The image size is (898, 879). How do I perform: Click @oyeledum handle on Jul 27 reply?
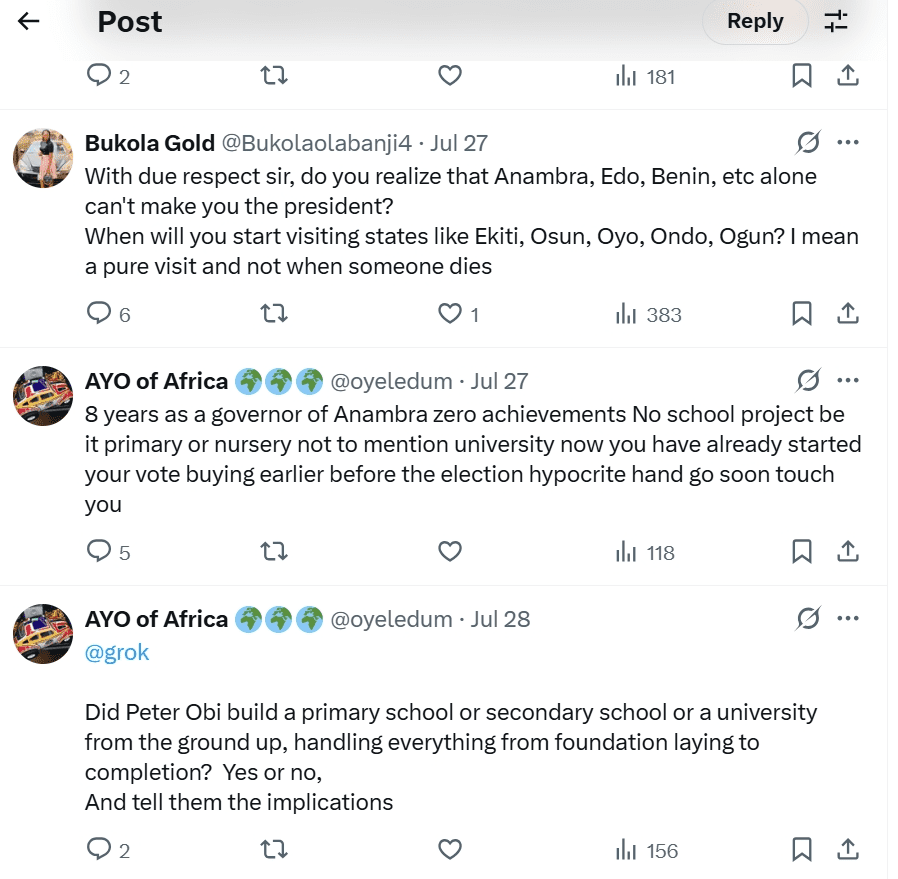click(x=391, y=381)
